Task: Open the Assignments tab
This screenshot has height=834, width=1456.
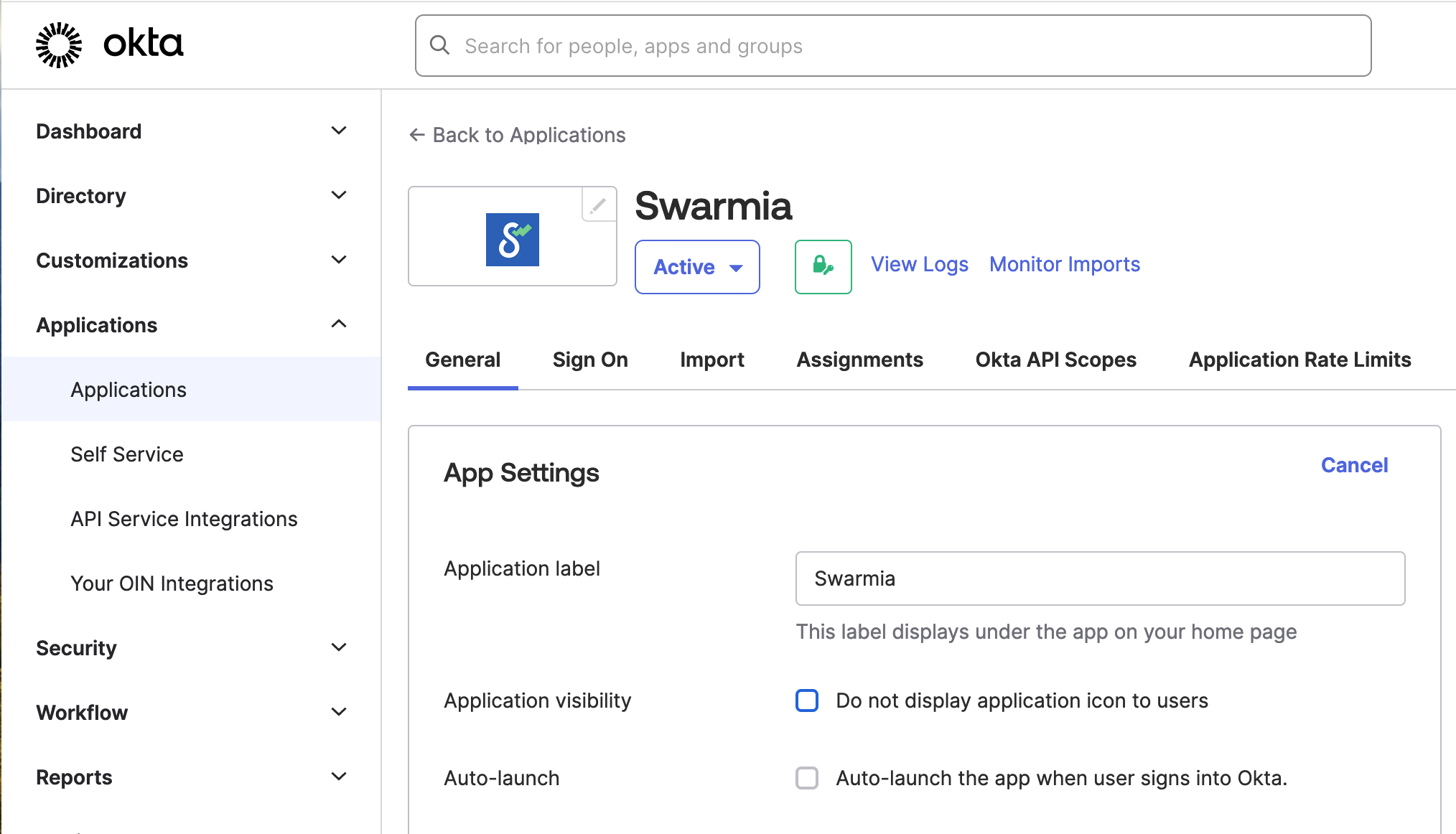Action: click(x=859, y=360)
